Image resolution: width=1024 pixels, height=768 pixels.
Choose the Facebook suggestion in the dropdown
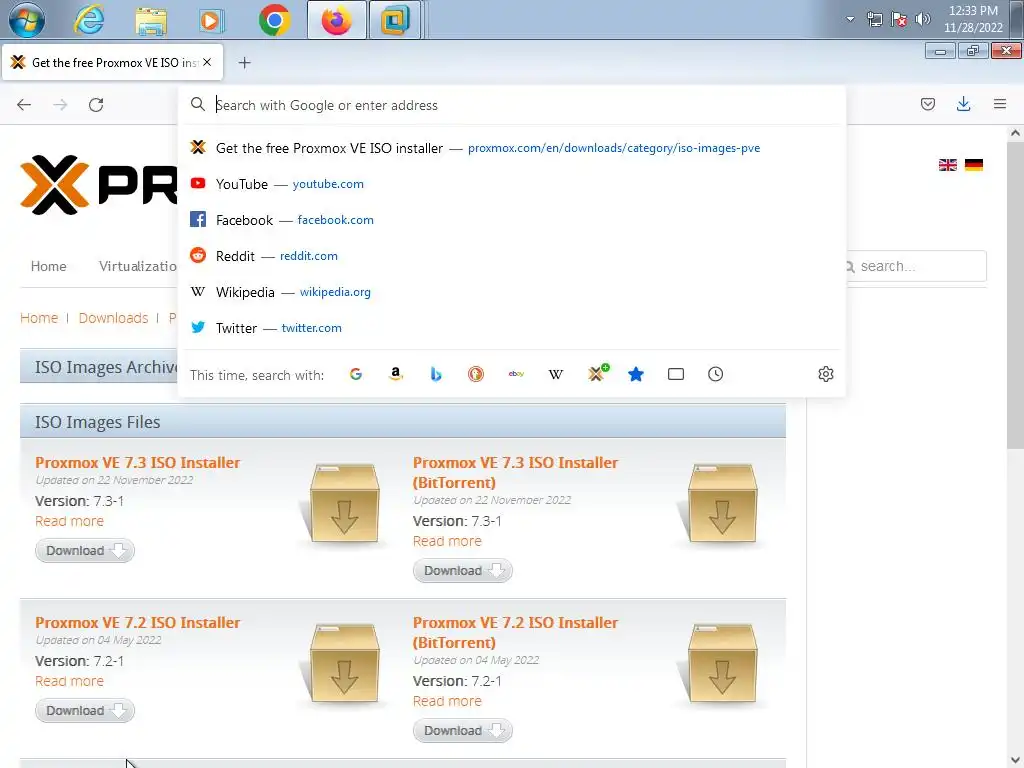click(x=511, y=220)
